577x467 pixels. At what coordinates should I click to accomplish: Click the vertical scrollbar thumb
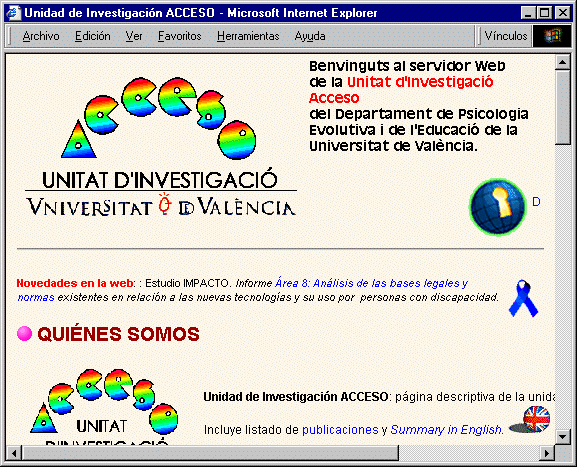563,107
